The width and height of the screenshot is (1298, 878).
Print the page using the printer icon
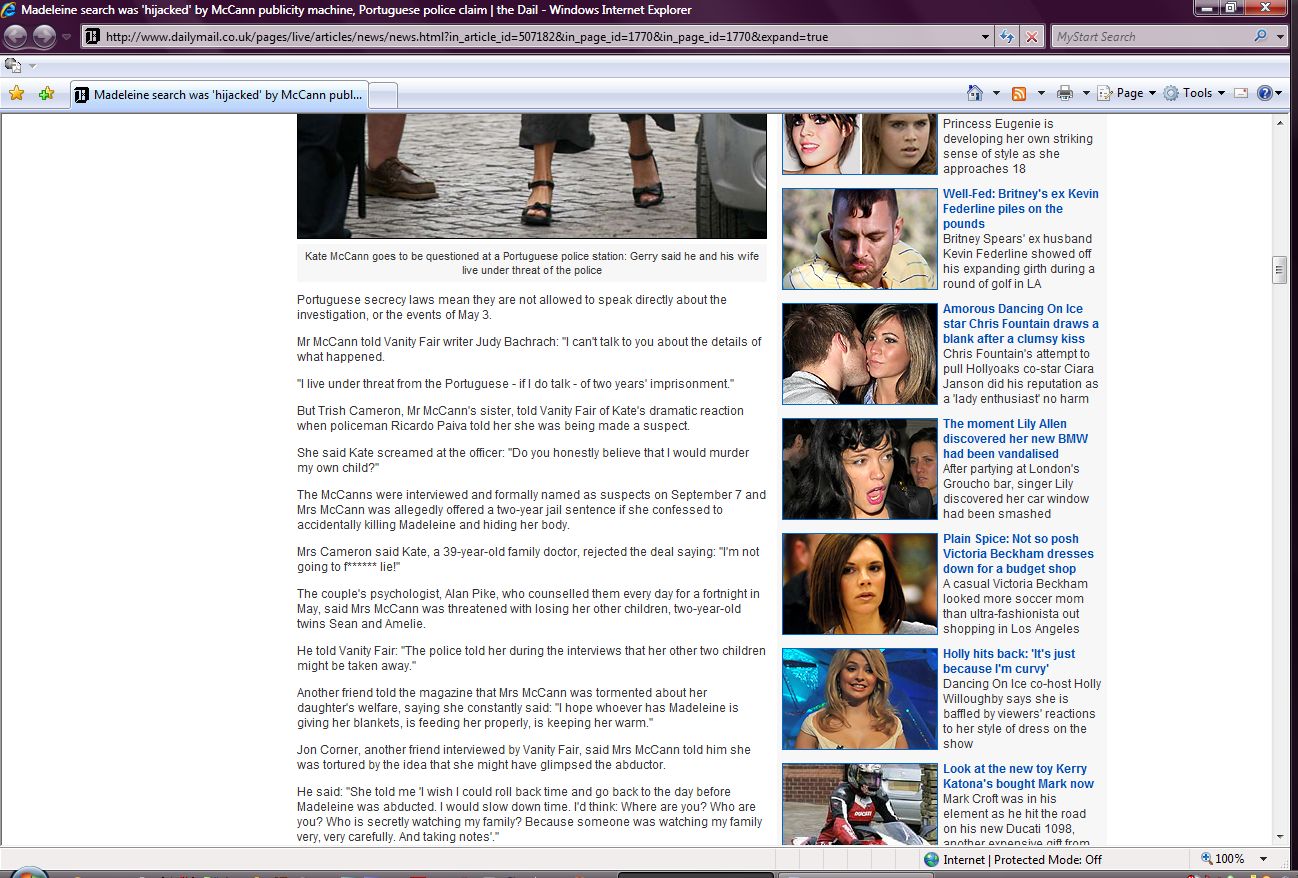click(1065, 93)
